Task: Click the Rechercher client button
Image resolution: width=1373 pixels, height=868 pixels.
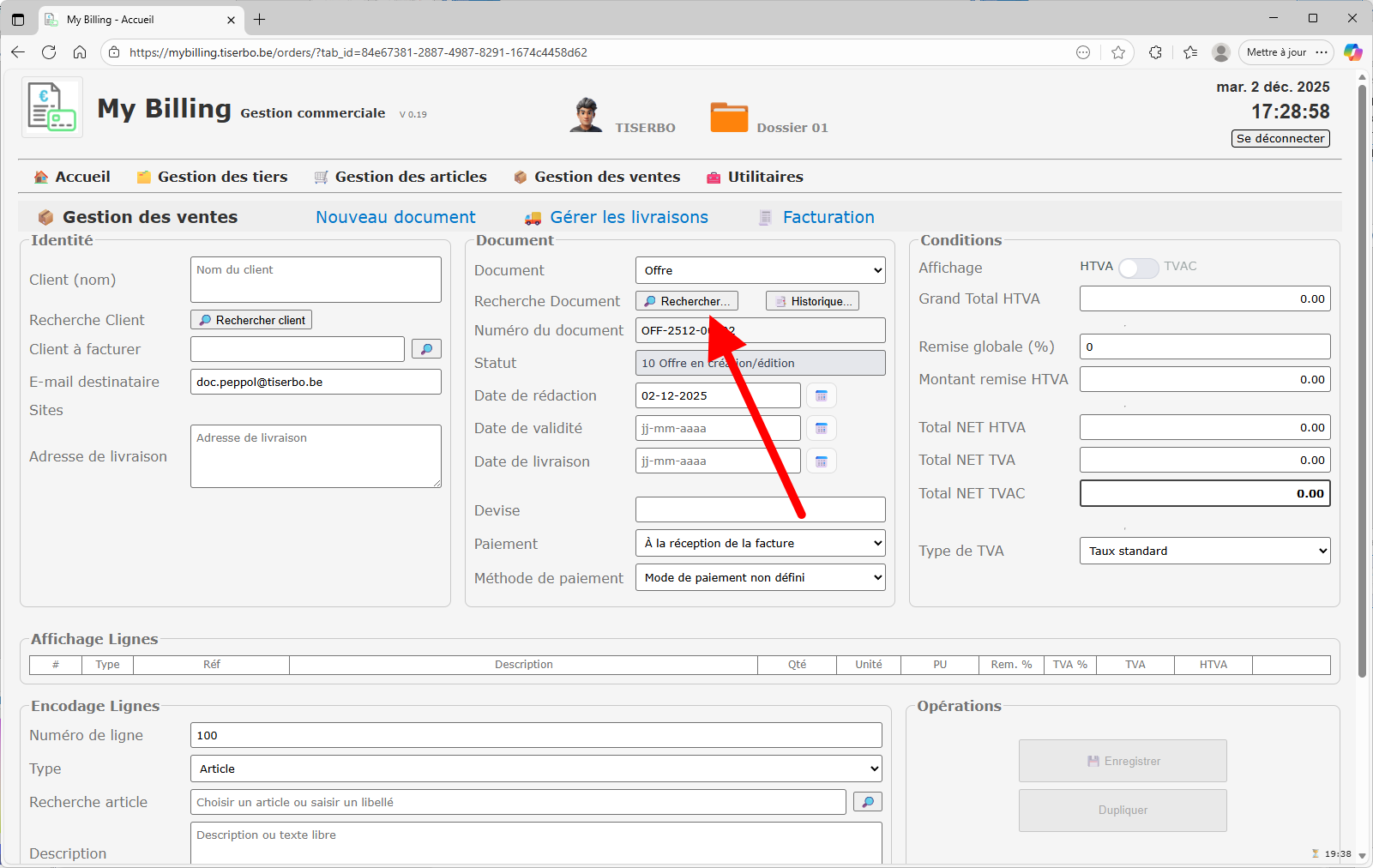Action: click(251, 320)
